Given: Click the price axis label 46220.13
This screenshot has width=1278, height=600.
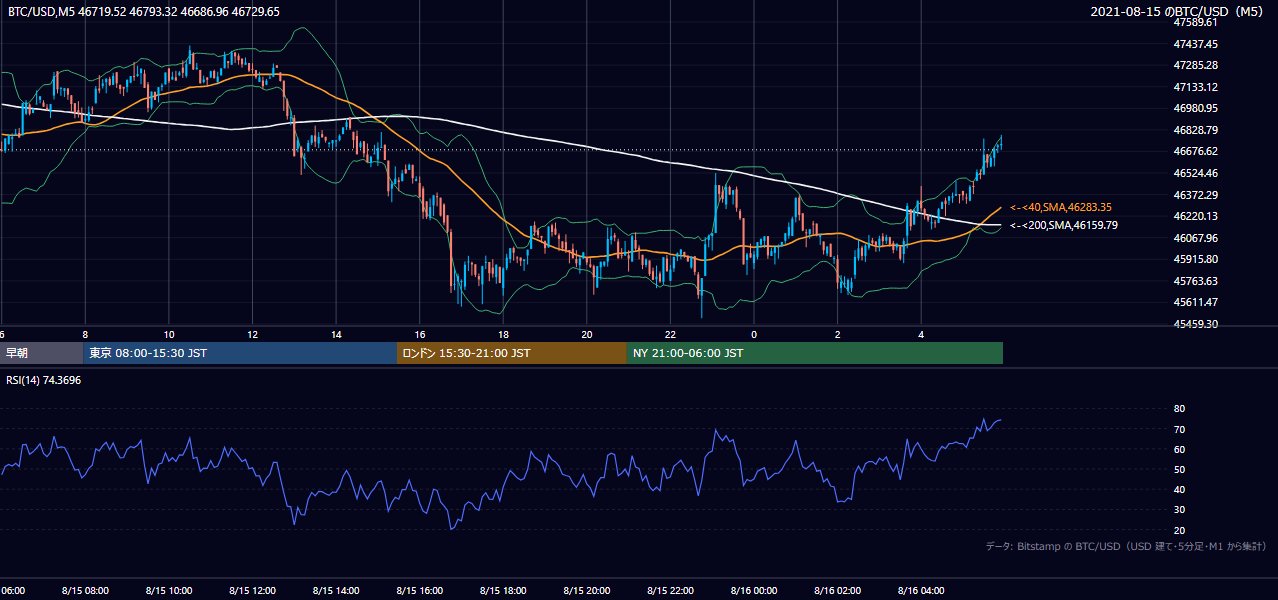Looking at the screenshot, I should pyautogui.click(x=1195, y=216).
